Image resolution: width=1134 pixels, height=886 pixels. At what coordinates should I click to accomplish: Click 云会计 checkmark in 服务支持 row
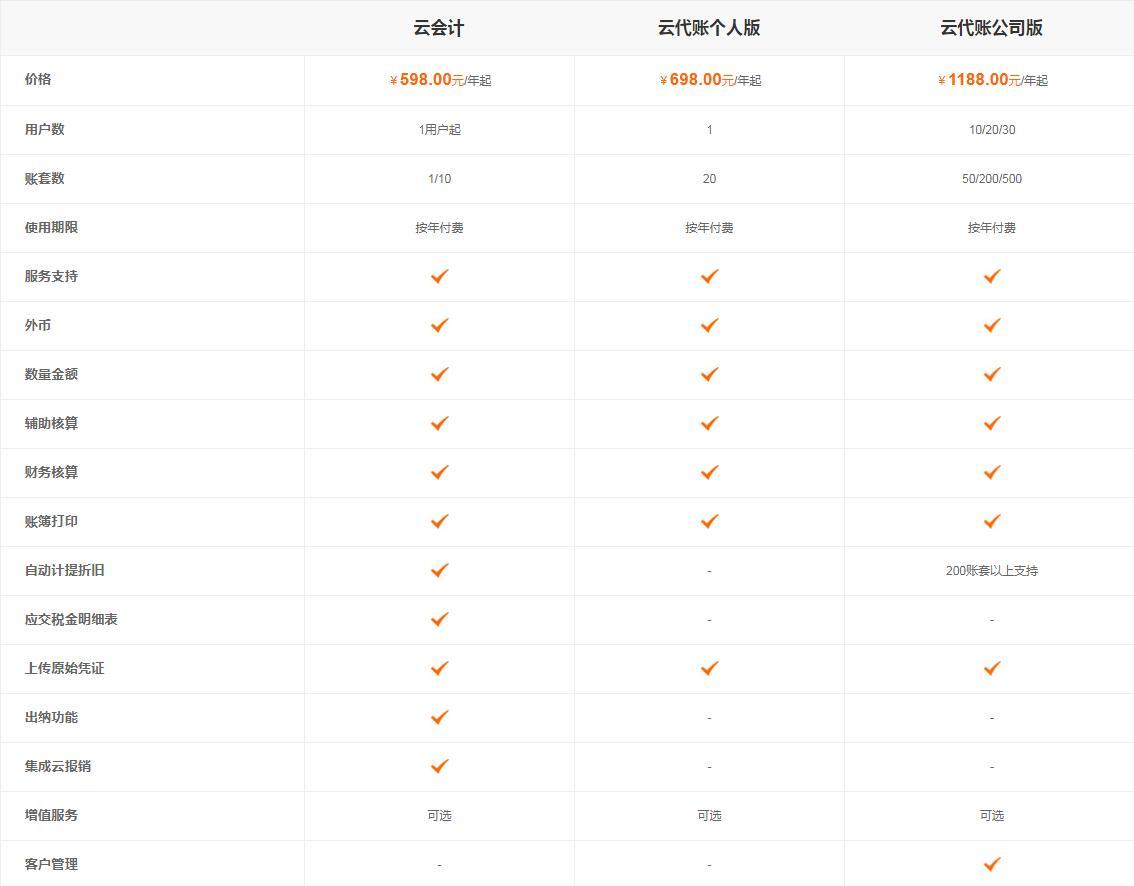[x=439, y=276]
